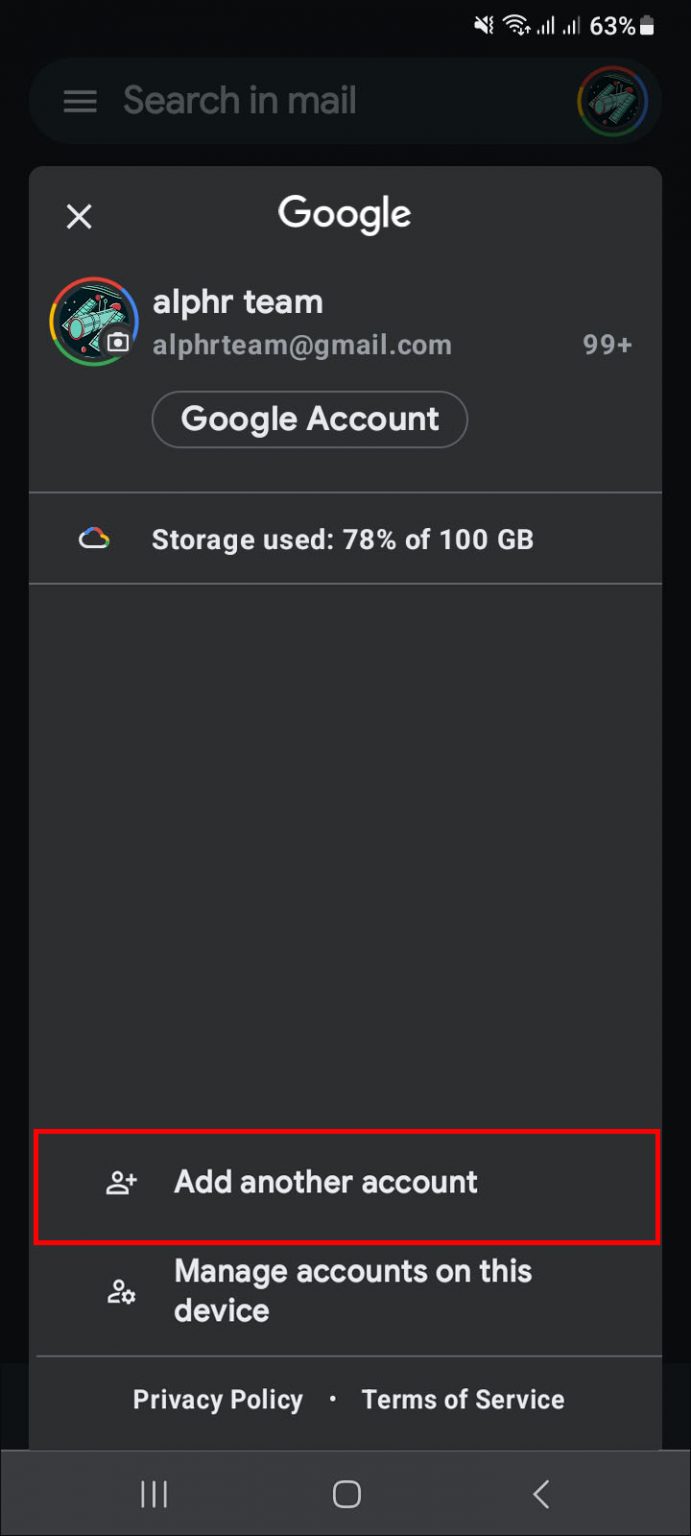Screen dimensions: 691x1536
Task: Tap the Search in mail field
Action: 300,101
